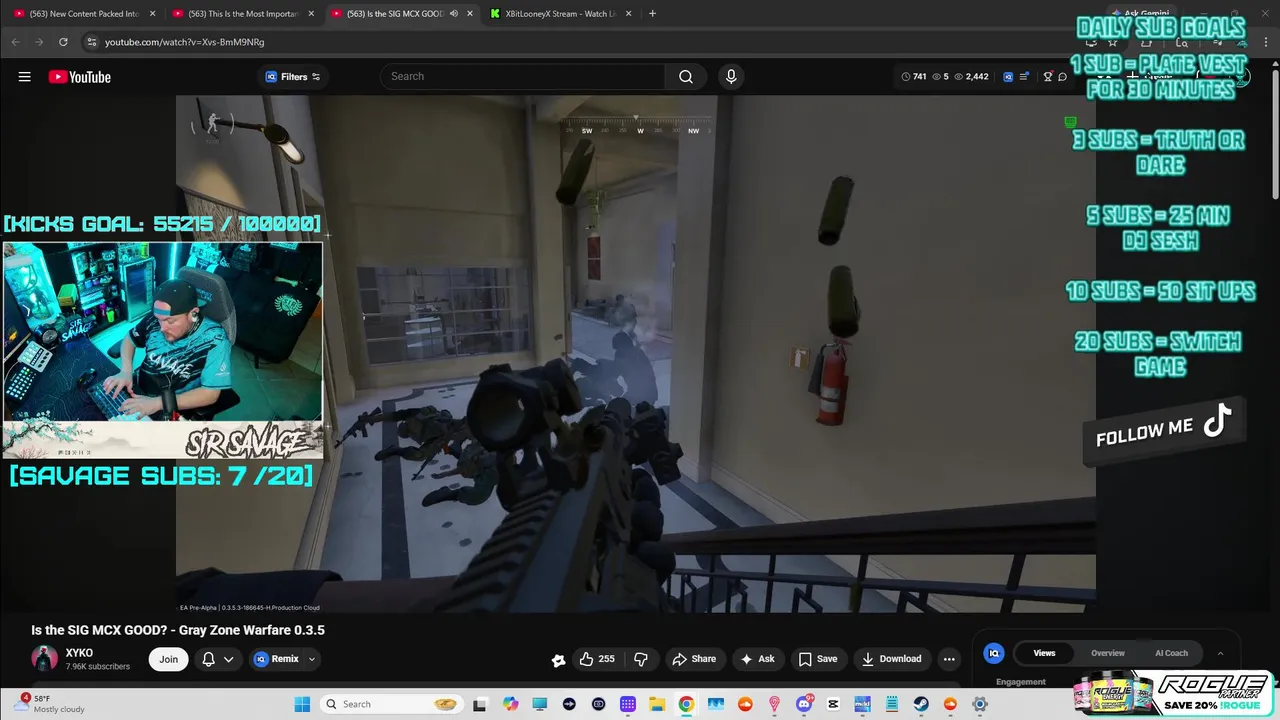Screen dimensions: 1280x720
Task: Click the video player area
Action: [x=636, y=354]
